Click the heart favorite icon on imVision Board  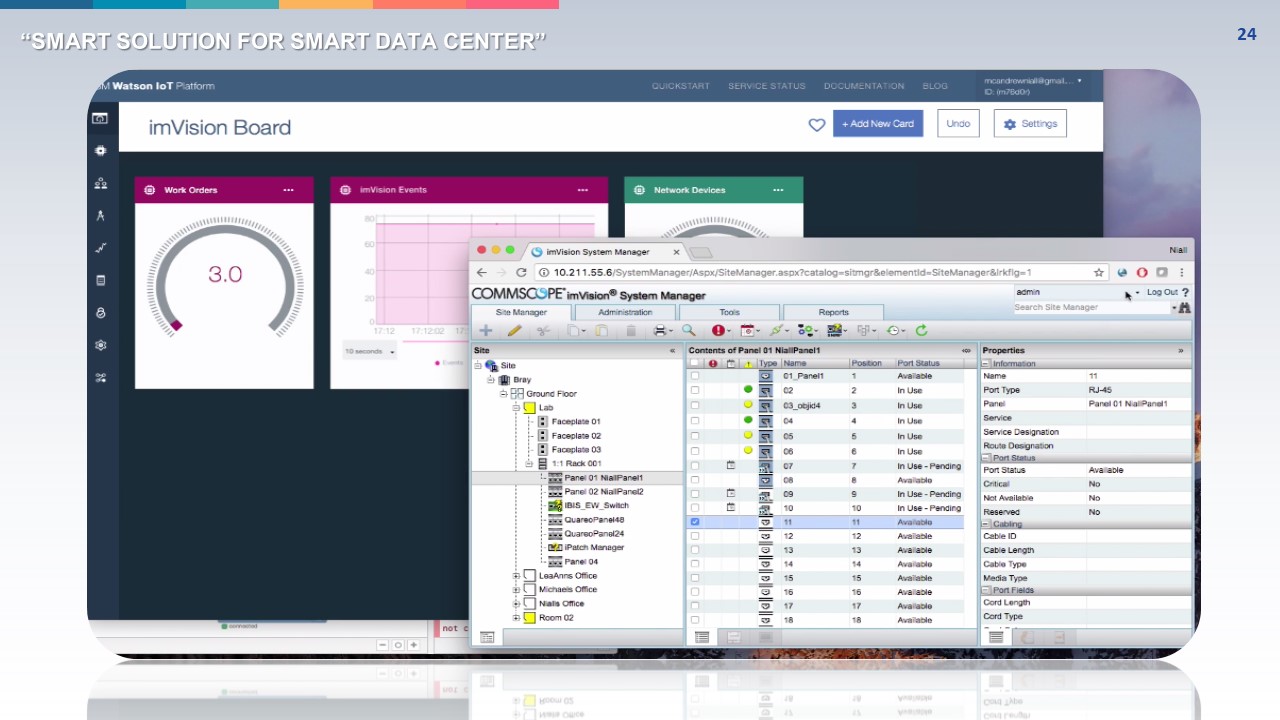(817, 124)
